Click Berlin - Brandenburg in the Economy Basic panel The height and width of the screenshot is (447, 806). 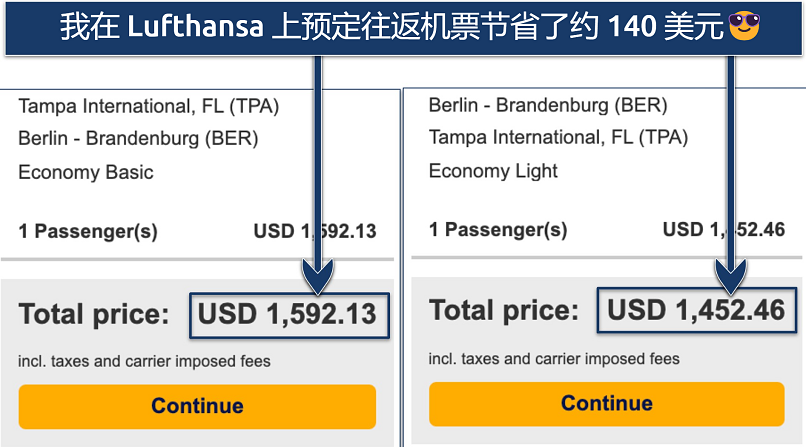tap(138, 138)
